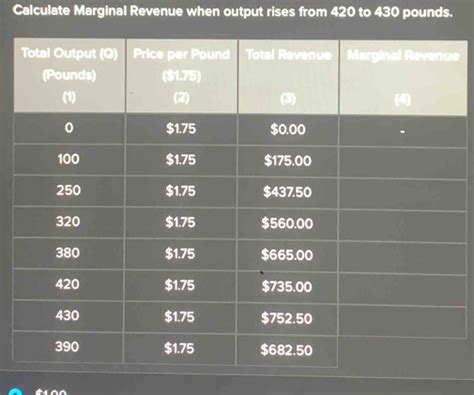Click the output cell showing 420

click(68, 284)
